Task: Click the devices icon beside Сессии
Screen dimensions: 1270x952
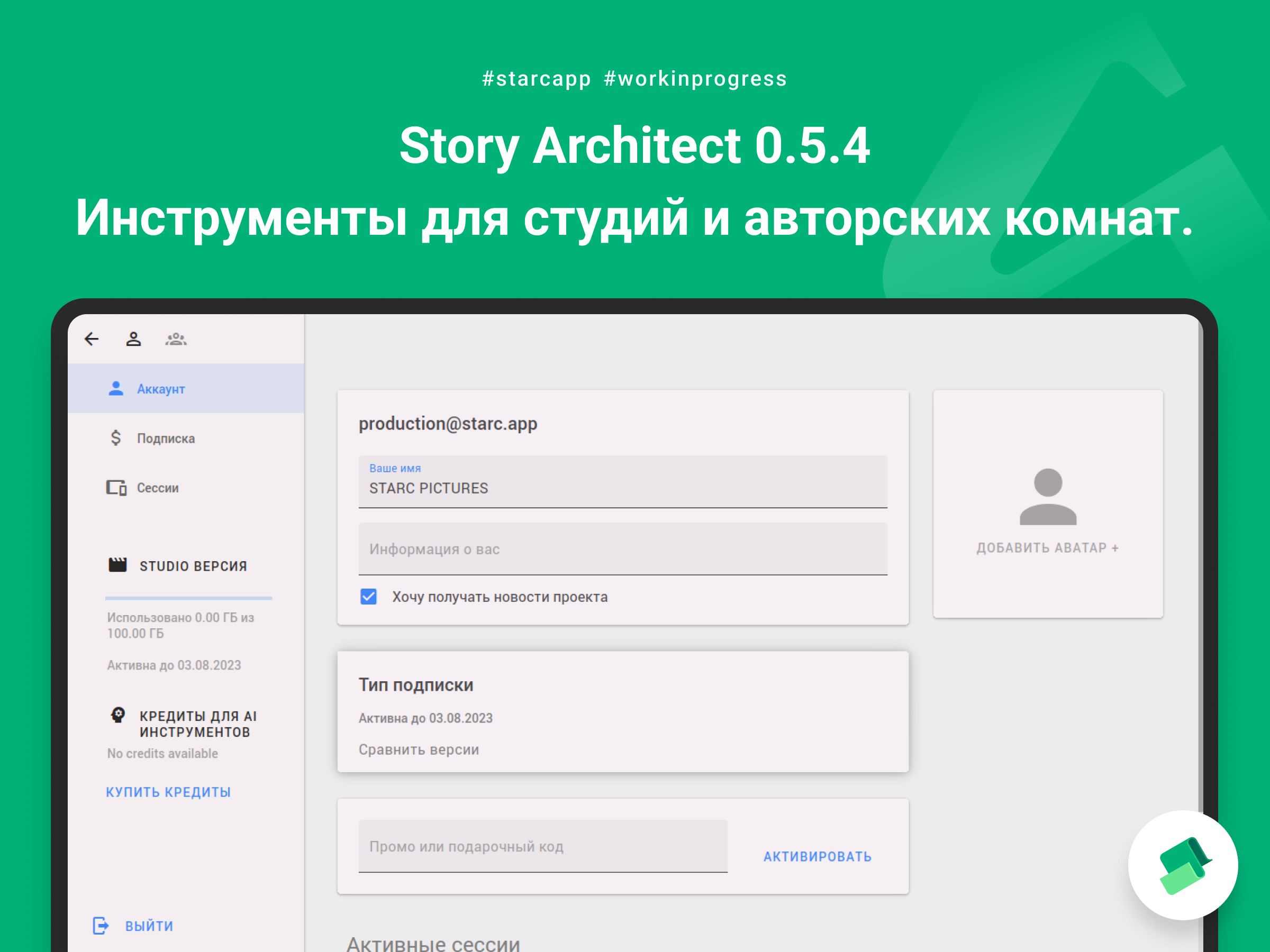Action: coord(116,488)
